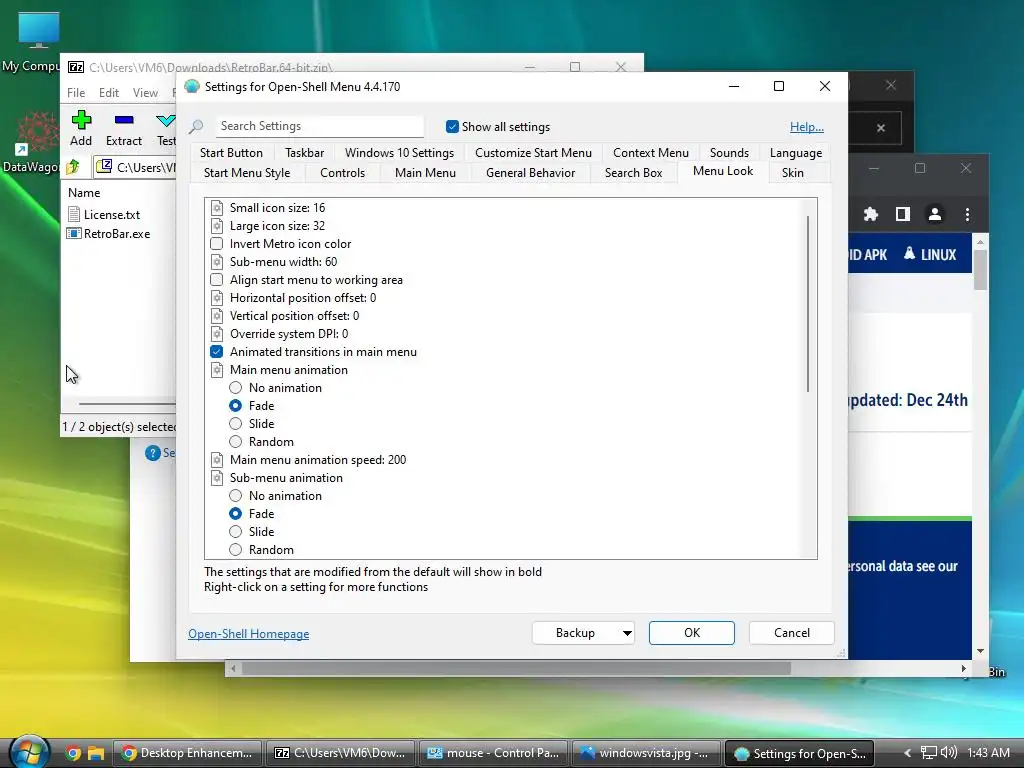This screenshot has width=1024, height=768.
Task: Open File Explorer from the taskbar
Action: pos(96,753)
